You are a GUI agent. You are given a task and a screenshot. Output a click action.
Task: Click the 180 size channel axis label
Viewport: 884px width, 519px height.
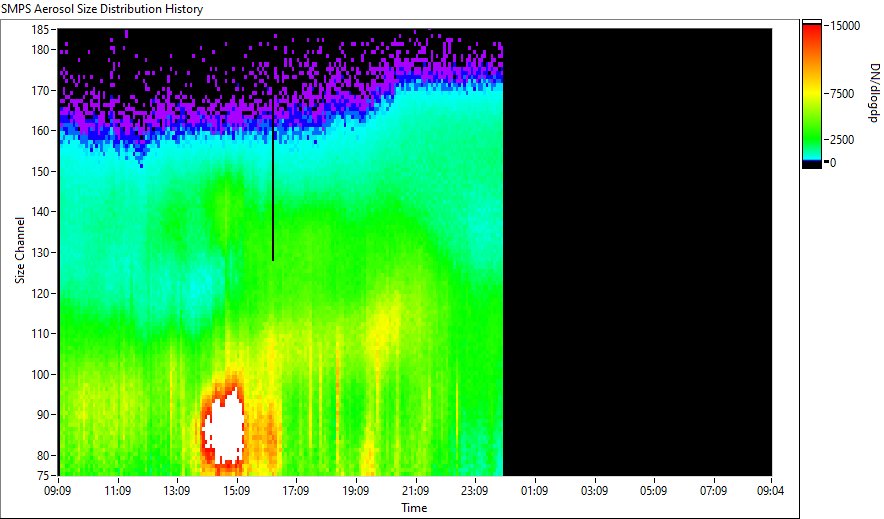pos(41,50)
